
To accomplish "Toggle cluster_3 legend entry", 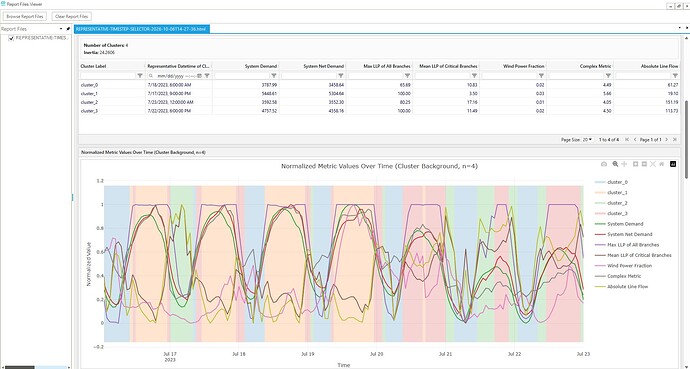I will (x=611, y=213).
